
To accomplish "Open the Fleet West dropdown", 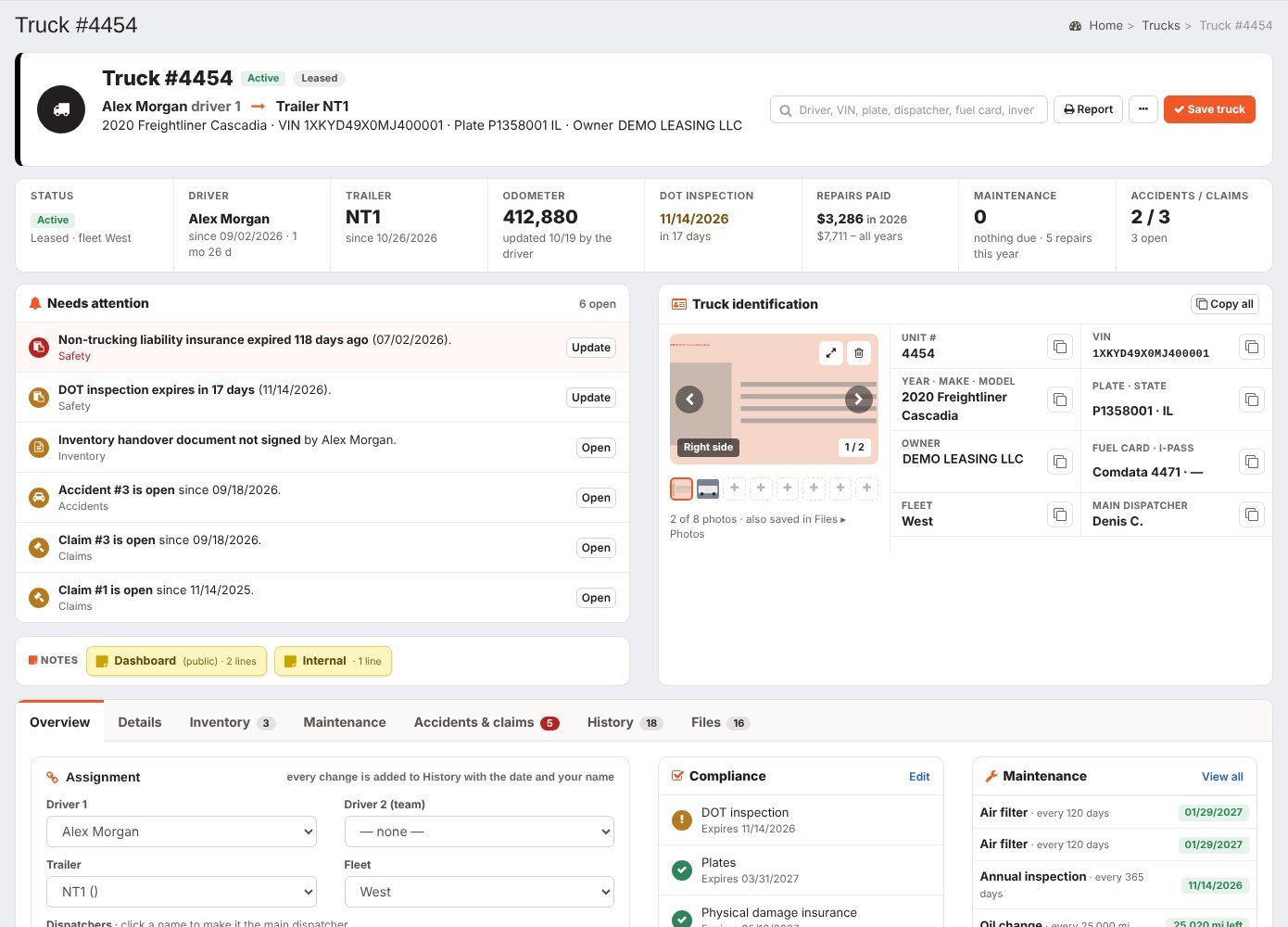I will coord(479,892).
